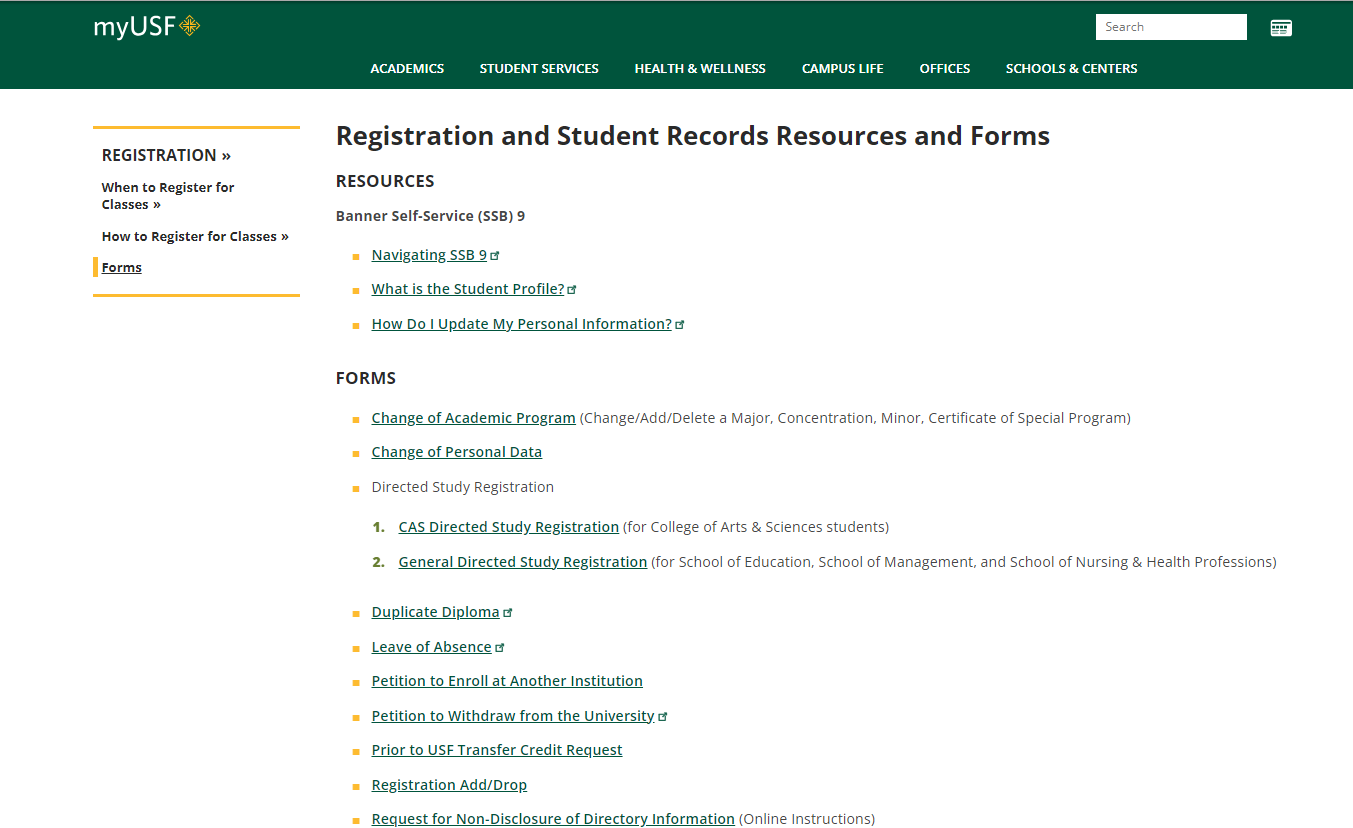Click the Banner Self-Service (SSB) 9 subheading
The height and width of the screenshot is (828, 1353).
click(430, 216)
